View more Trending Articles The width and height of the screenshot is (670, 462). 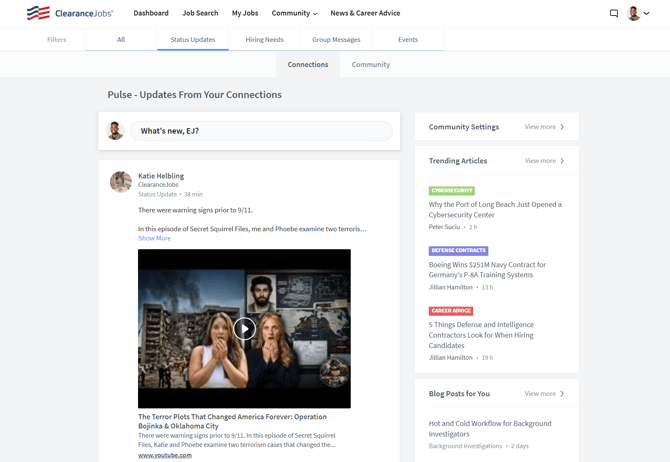pyautogui.click(x=540, y=161)
